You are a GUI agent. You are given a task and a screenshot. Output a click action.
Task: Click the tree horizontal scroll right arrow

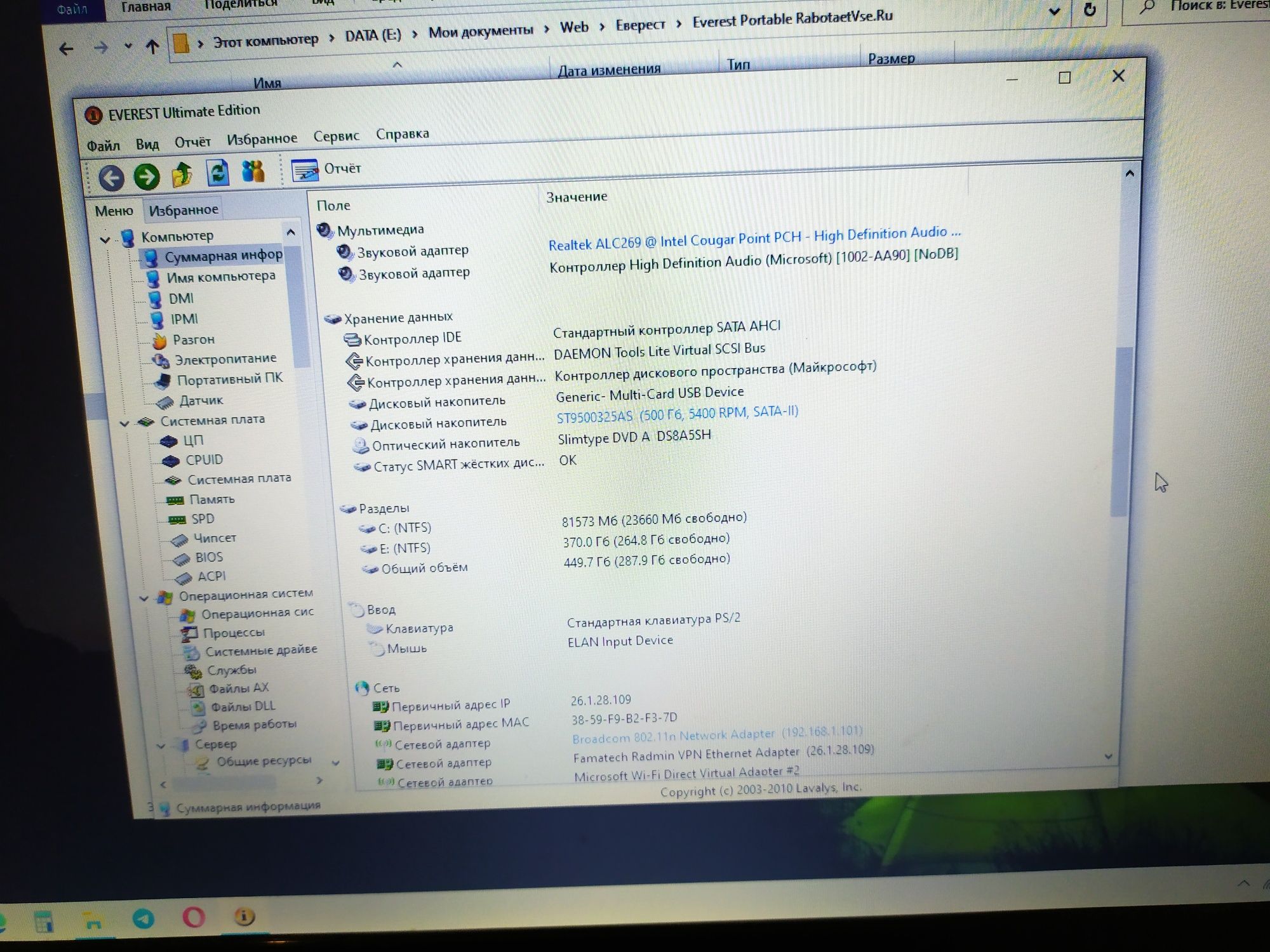coord(319,780)
